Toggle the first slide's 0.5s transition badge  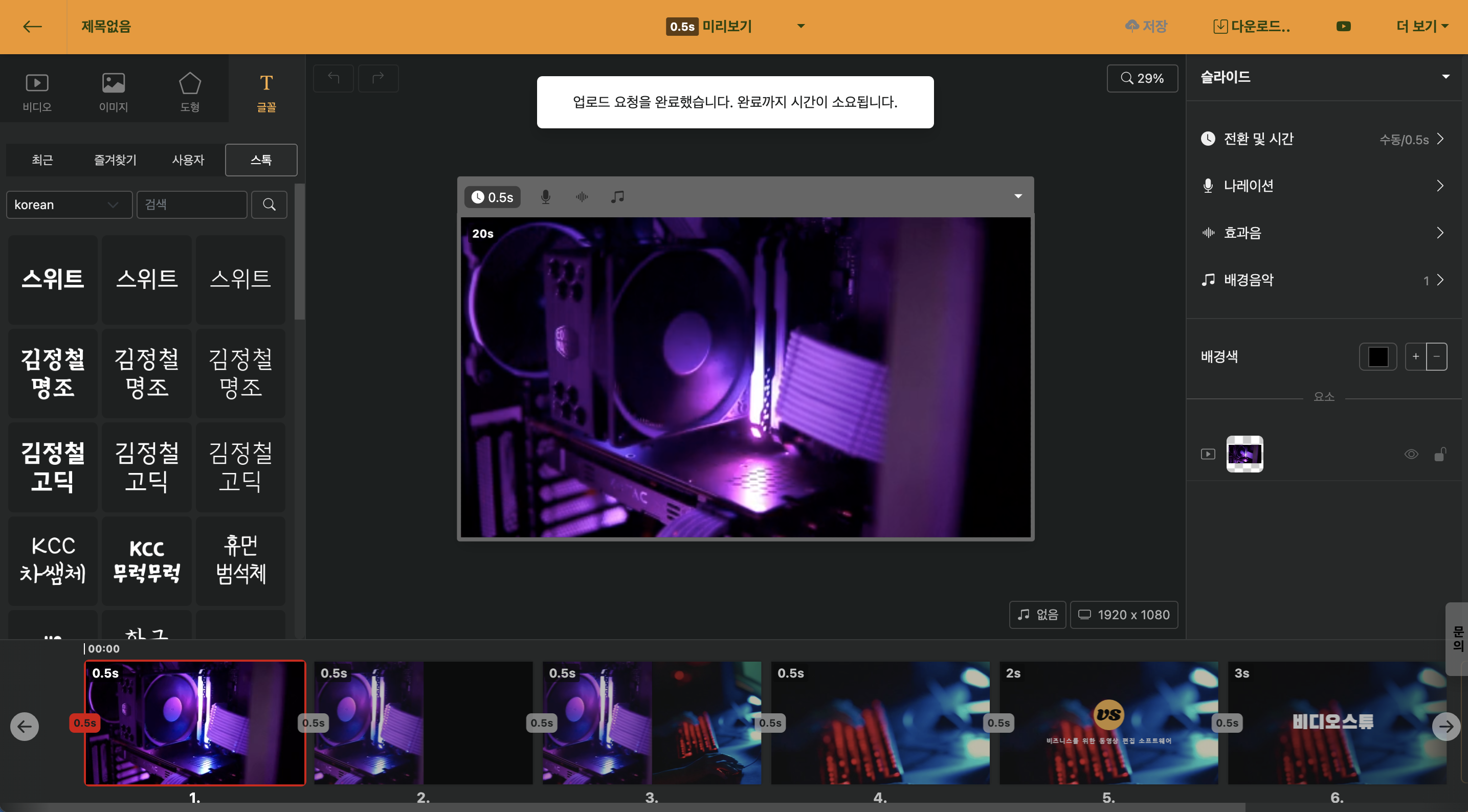84,723
